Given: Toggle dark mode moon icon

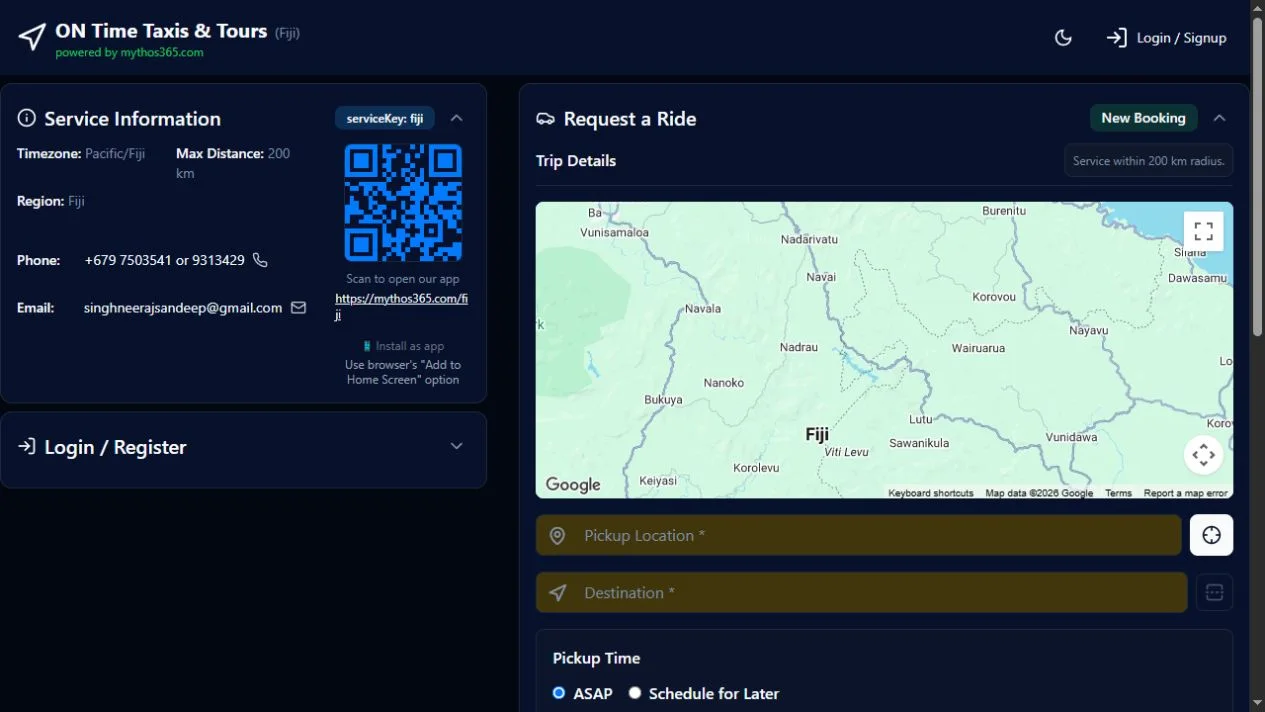Looking at the screenshot, I should tap(1063, 38).
